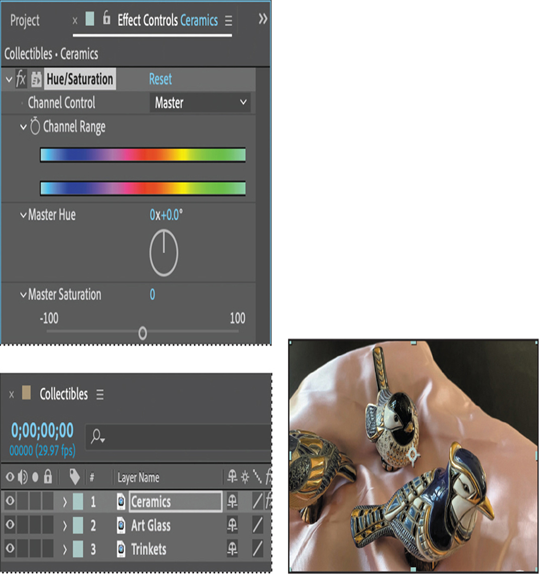Click the timeline search magnifier icon
541x575 pixels.
point(98,436)
